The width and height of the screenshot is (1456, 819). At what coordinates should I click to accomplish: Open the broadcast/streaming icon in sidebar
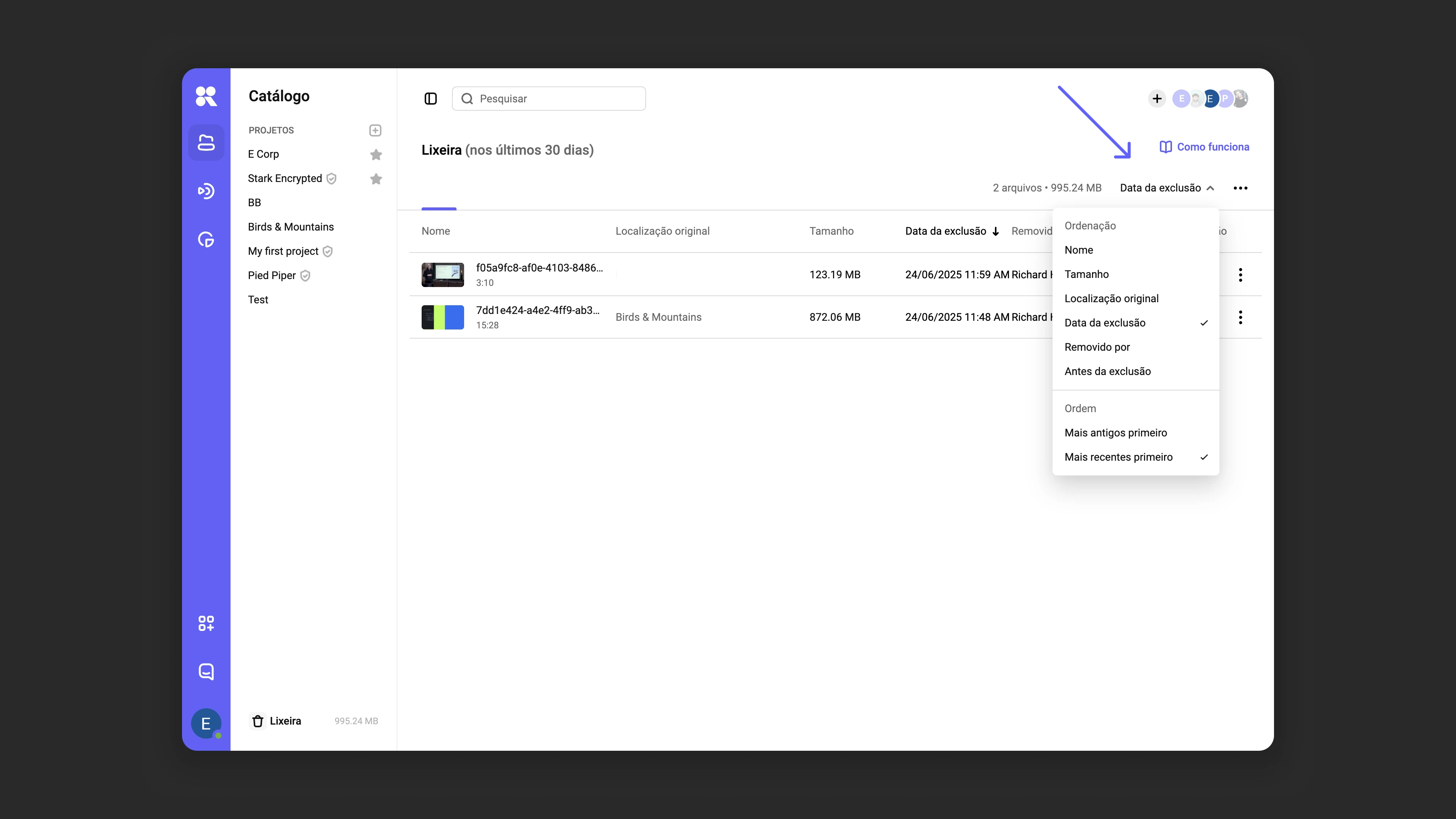206,191
